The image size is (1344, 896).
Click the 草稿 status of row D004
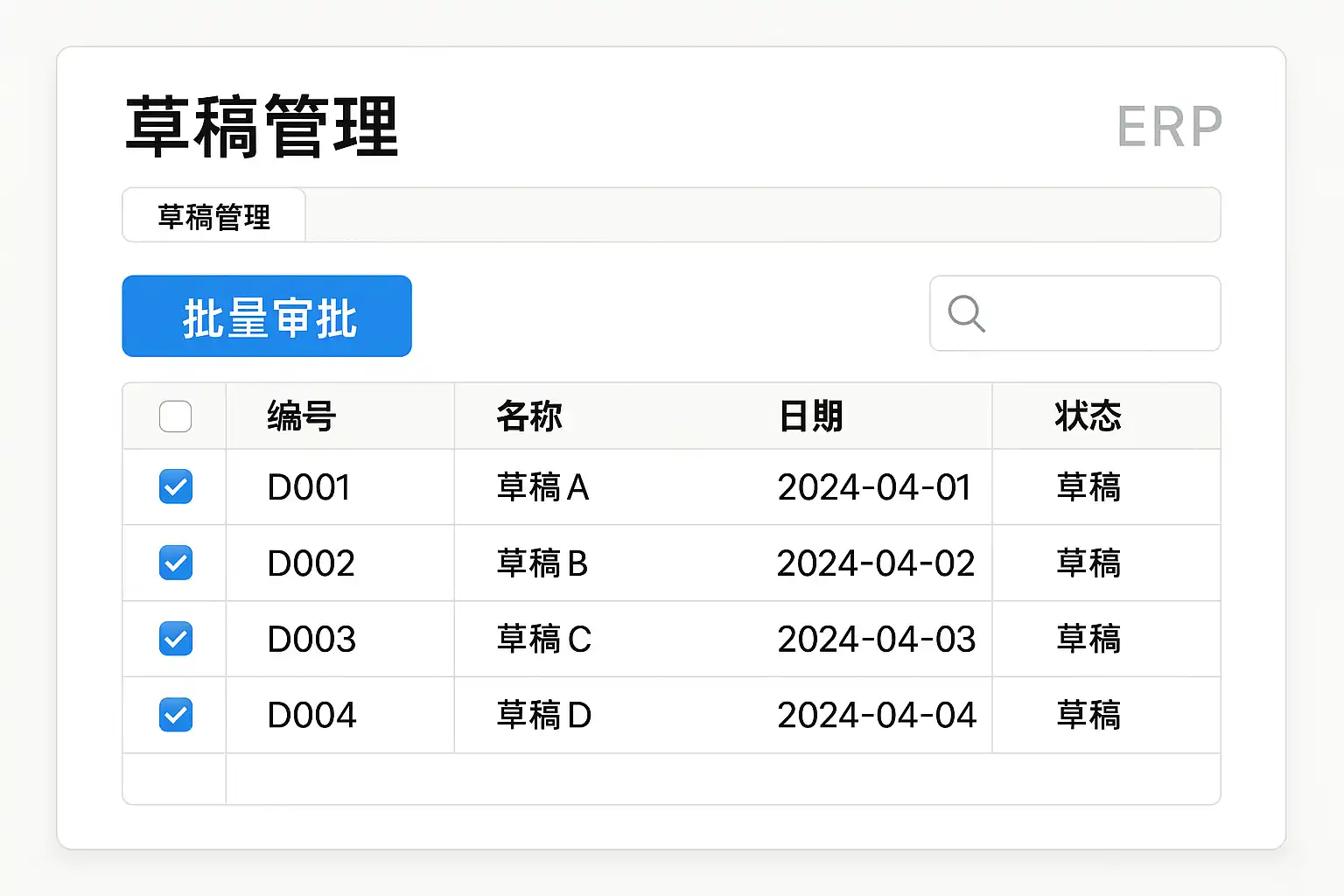click(x=1088, y=716)
